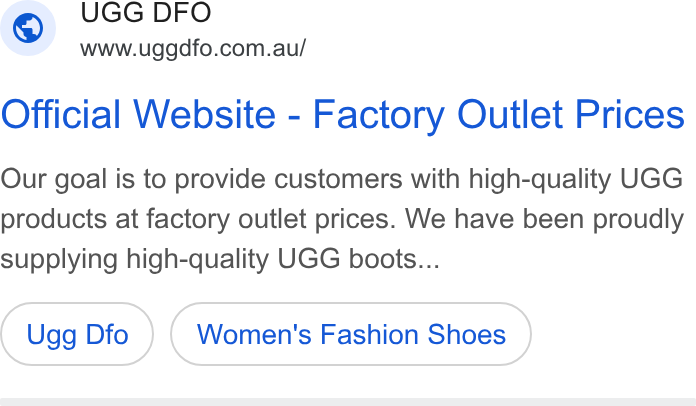Click the words "Official Website" in the blue headline
The width and height of the screenshot is (696, 406).
click(x=138, y=114)
